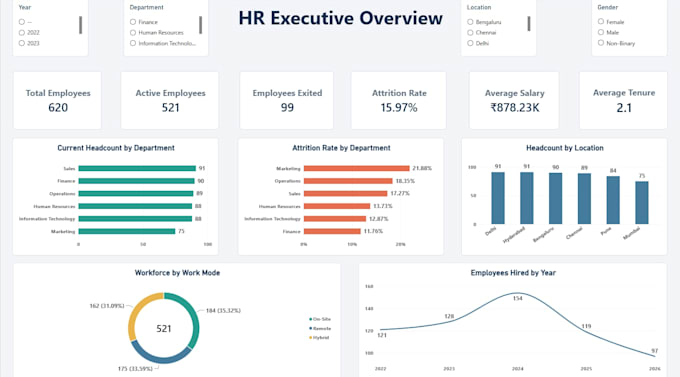
Task: Click the Pune column in Headcount by Location
Action: pos(613,200)
